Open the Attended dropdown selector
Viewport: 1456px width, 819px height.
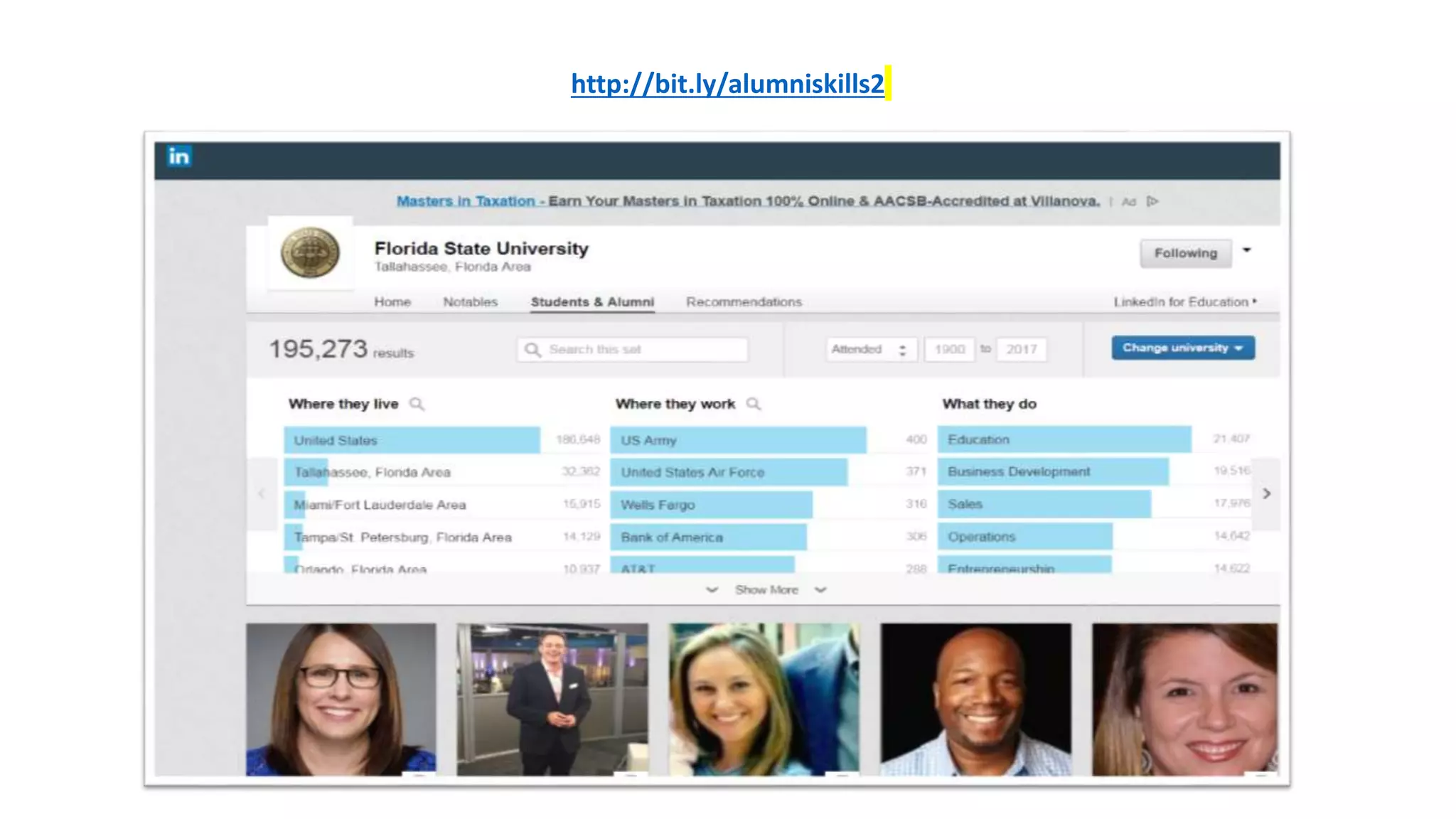pos(870,349)
